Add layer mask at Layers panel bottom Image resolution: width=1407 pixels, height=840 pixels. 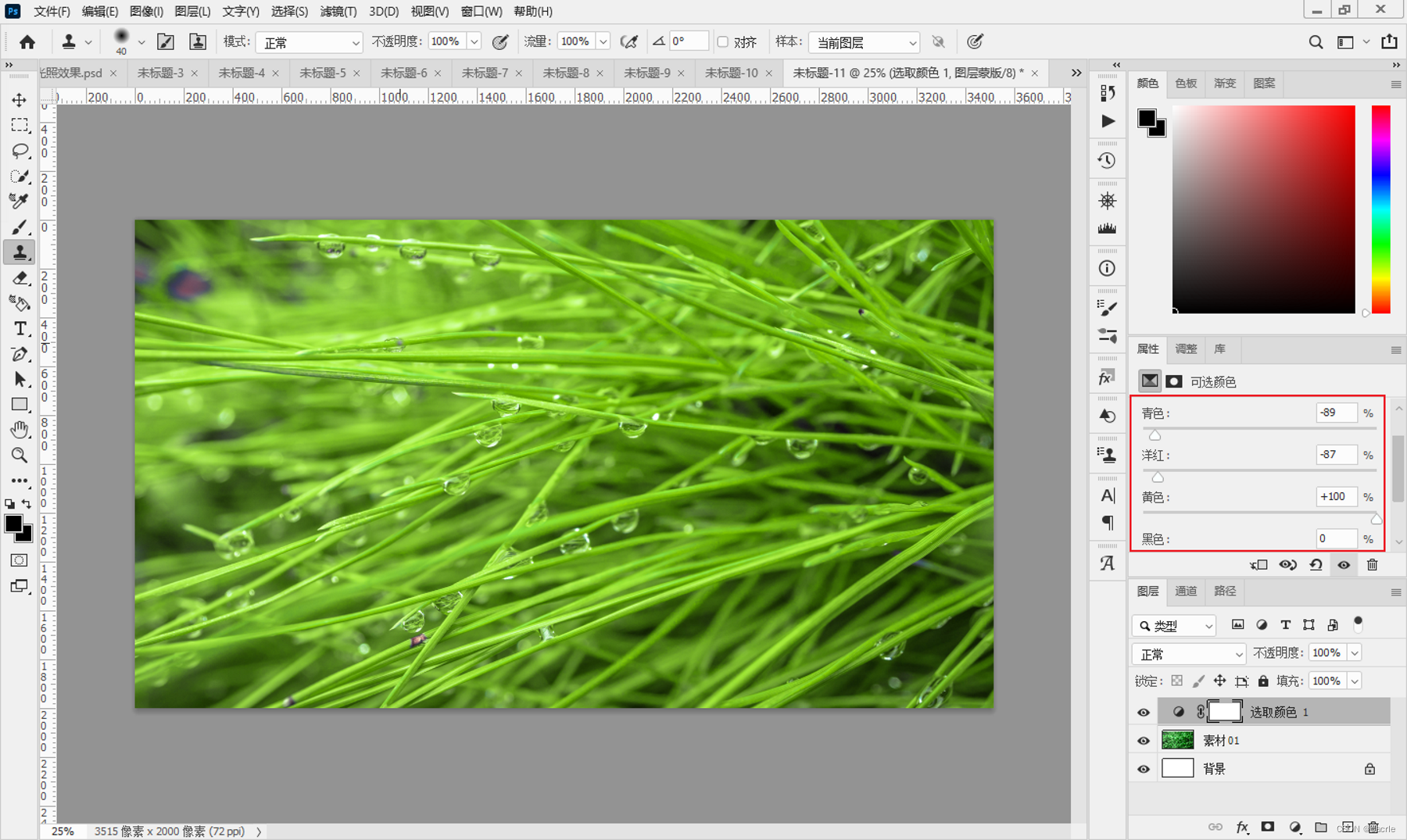(1268, 827)
